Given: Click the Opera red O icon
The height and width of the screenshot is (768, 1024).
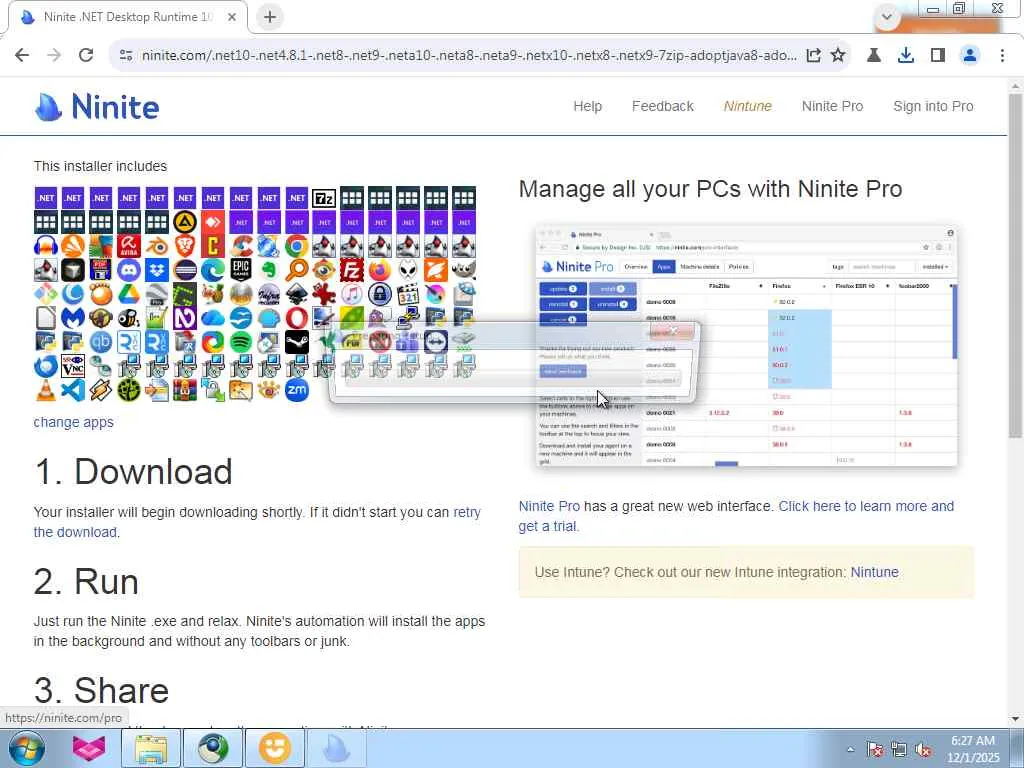Looking at the screenshot, I should tap(296, 318).
